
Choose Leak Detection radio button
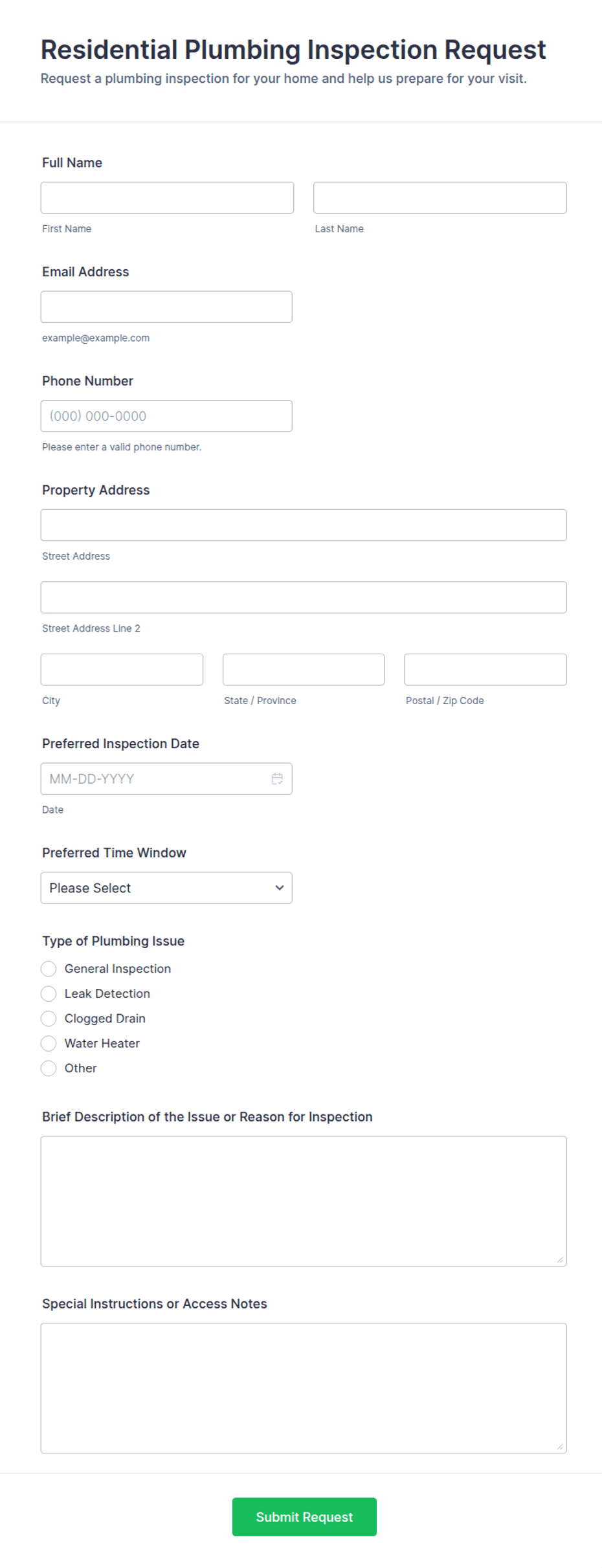tap(49, 993)
